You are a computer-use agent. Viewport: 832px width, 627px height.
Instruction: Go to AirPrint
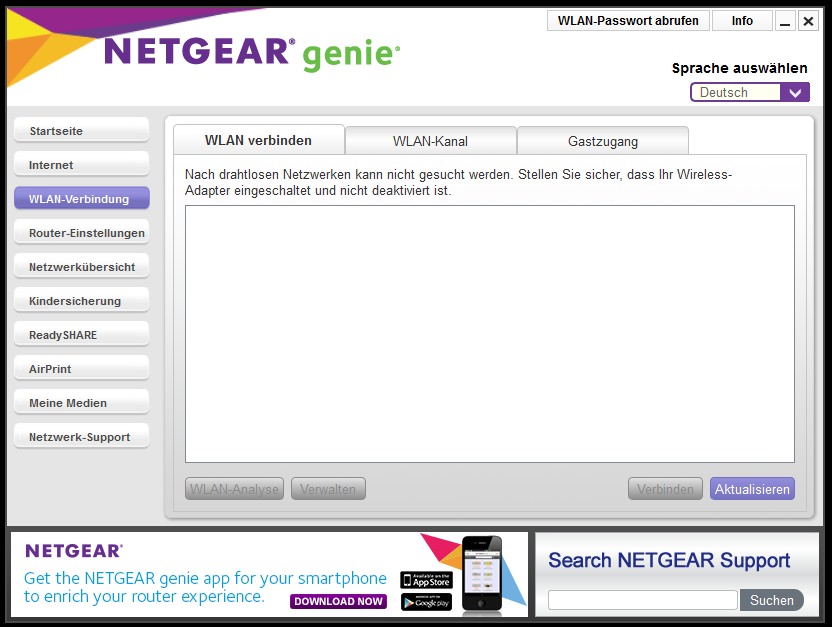81,368
